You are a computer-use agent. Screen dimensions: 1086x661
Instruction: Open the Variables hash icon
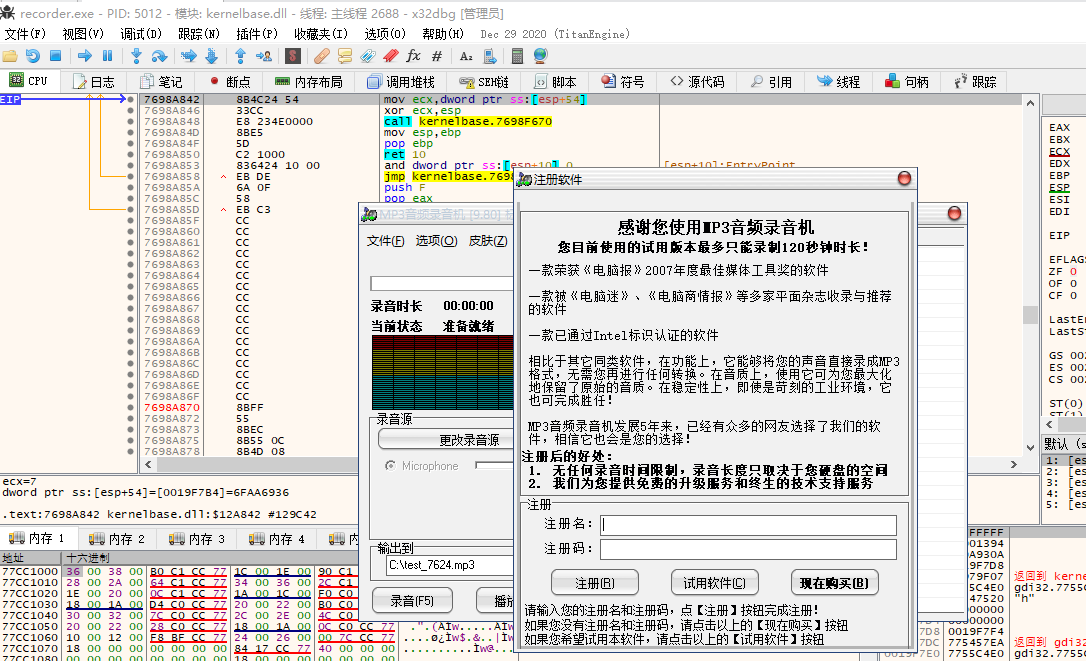point(436,56)
